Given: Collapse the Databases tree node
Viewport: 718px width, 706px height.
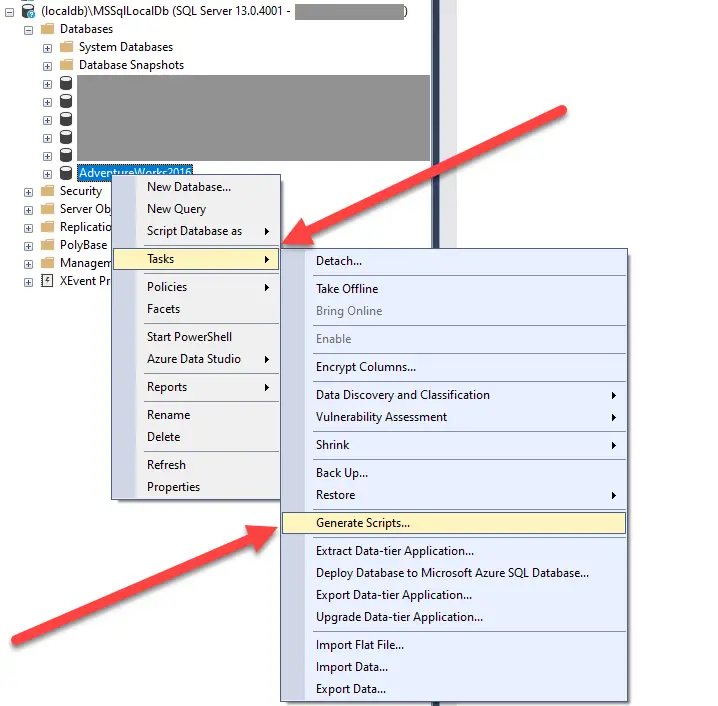Looking at the screenshot, I should click(28, 29).
